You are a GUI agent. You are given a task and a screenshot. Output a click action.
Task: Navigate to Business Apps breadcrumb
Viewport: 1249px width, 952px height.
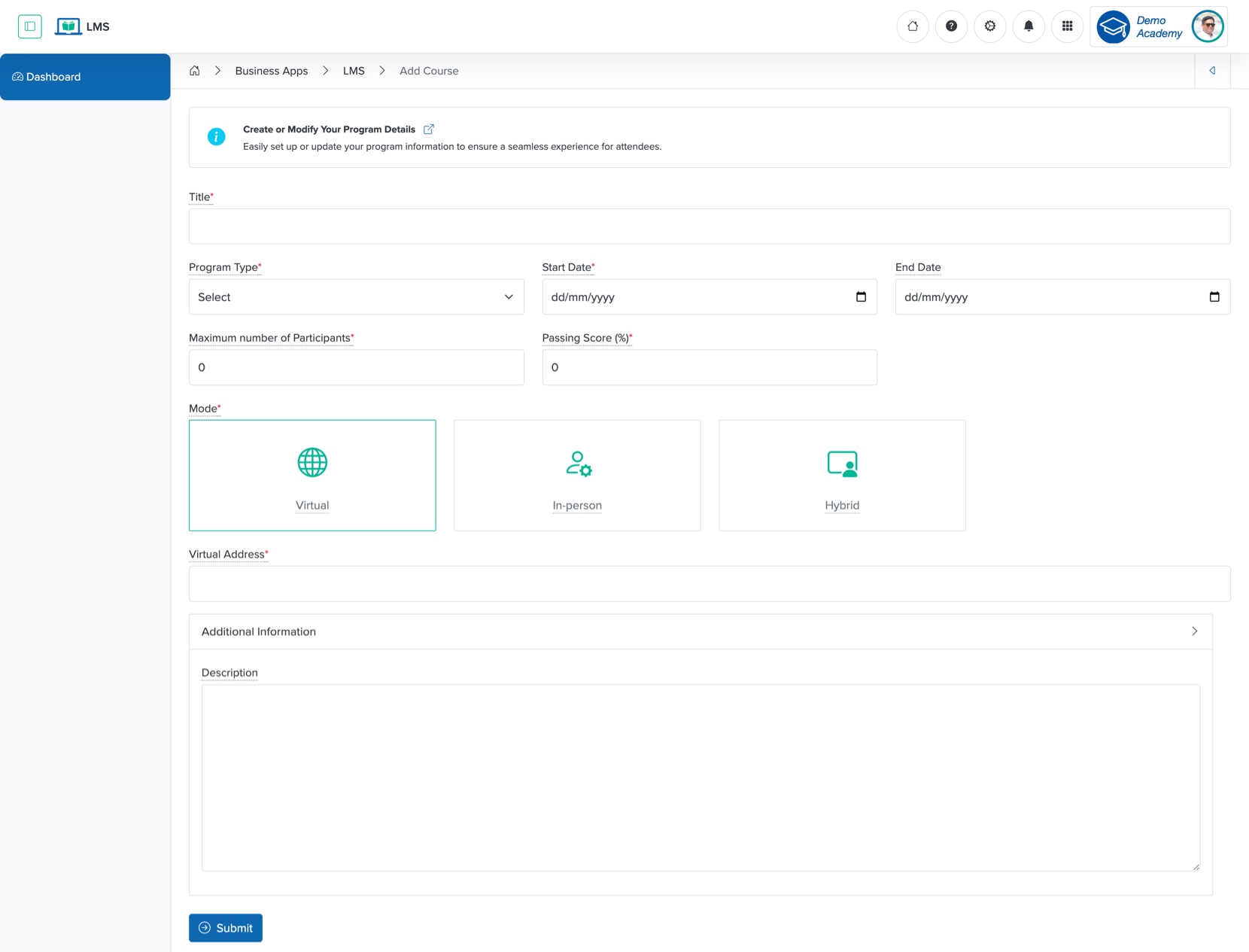click(x=271, y=70)
